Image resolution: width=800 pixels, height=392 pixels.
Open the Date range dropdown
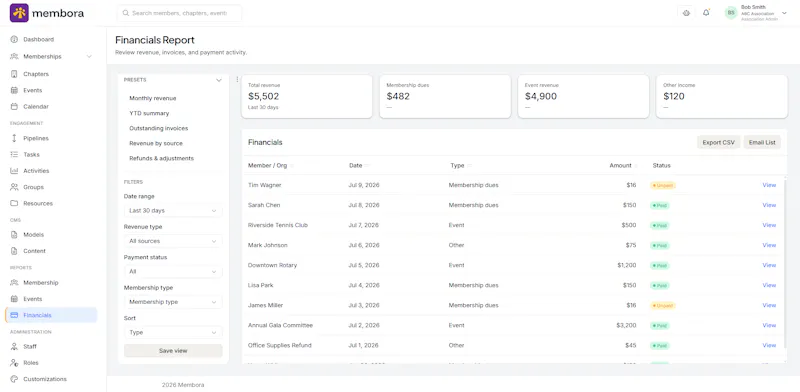[173, 210]
